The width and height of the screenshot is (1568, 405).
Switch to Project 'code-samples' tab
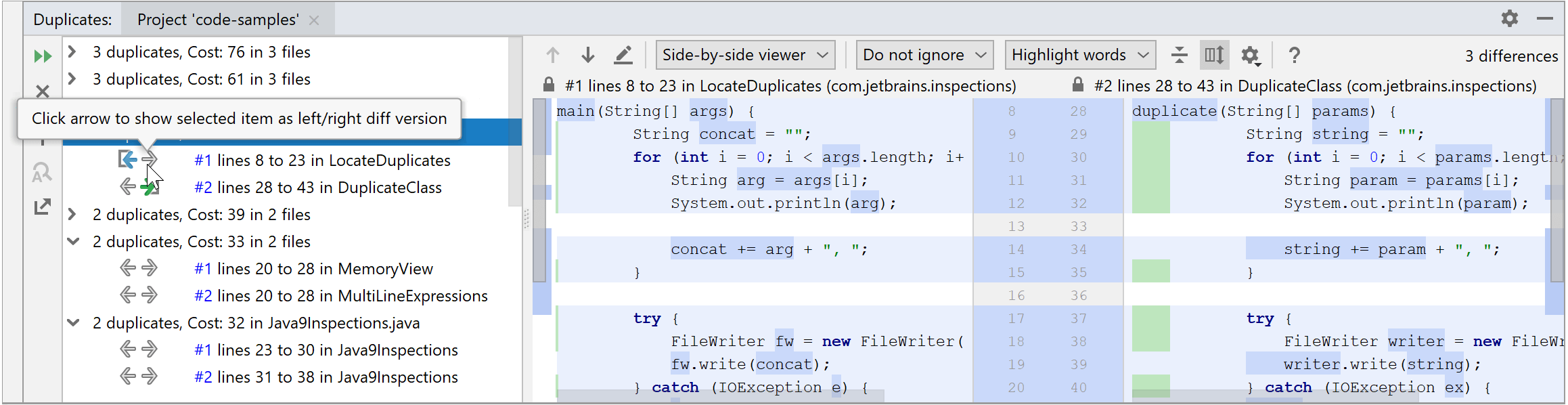(x=217, y=20)
